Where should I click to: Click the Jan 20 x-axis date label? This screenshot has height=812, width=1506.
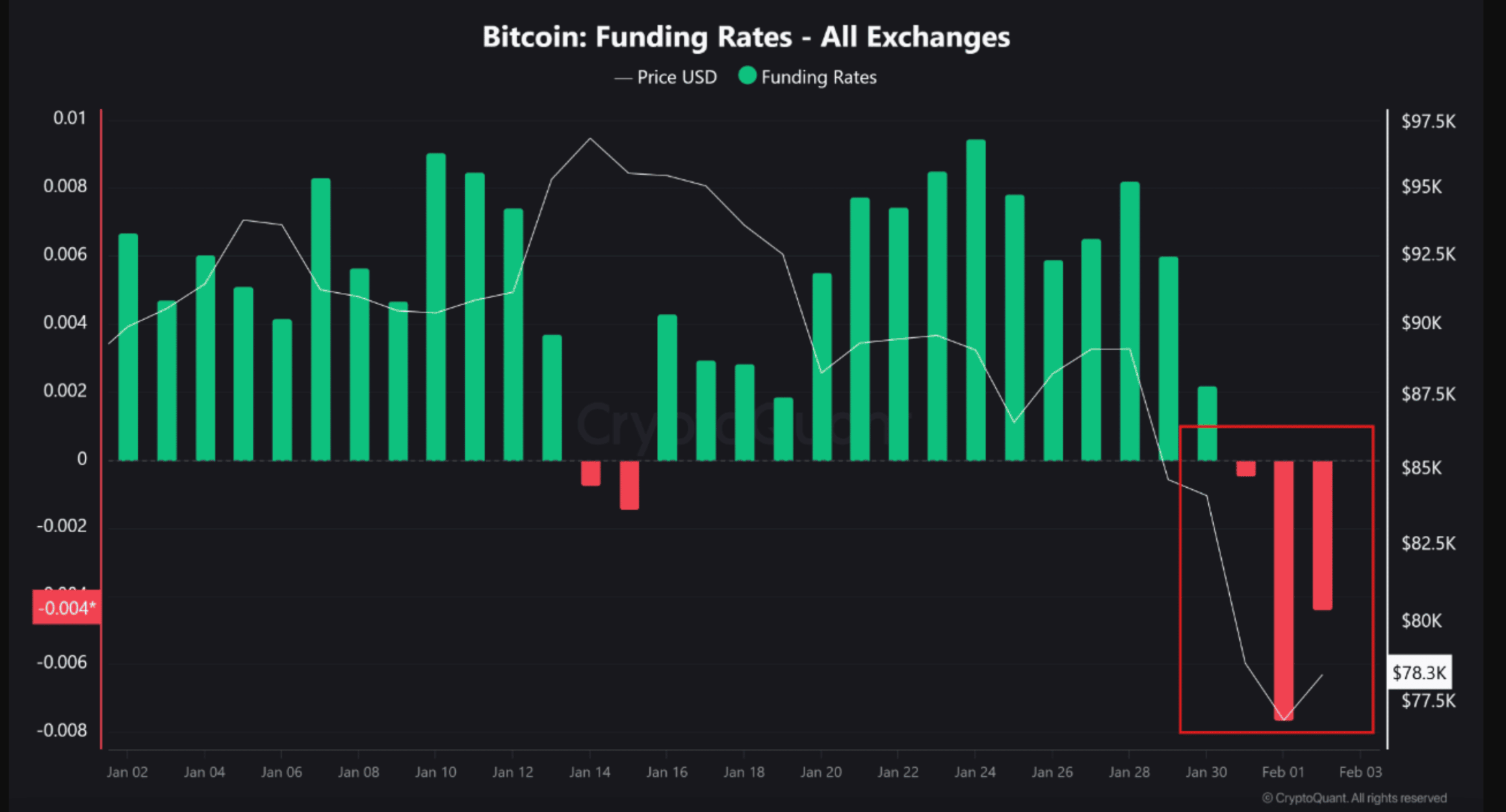pyautogui.click(x=821, y=772)
